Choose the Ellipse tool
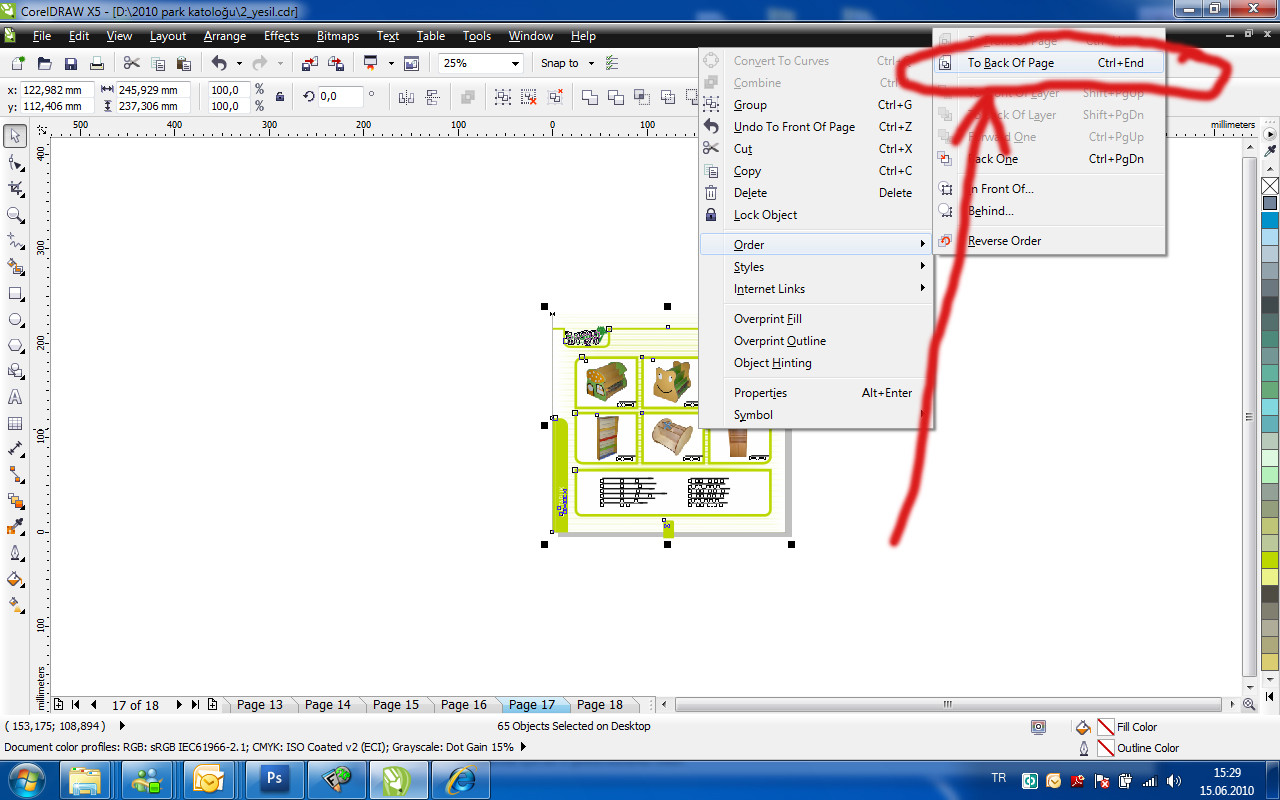 pos(15,320)
